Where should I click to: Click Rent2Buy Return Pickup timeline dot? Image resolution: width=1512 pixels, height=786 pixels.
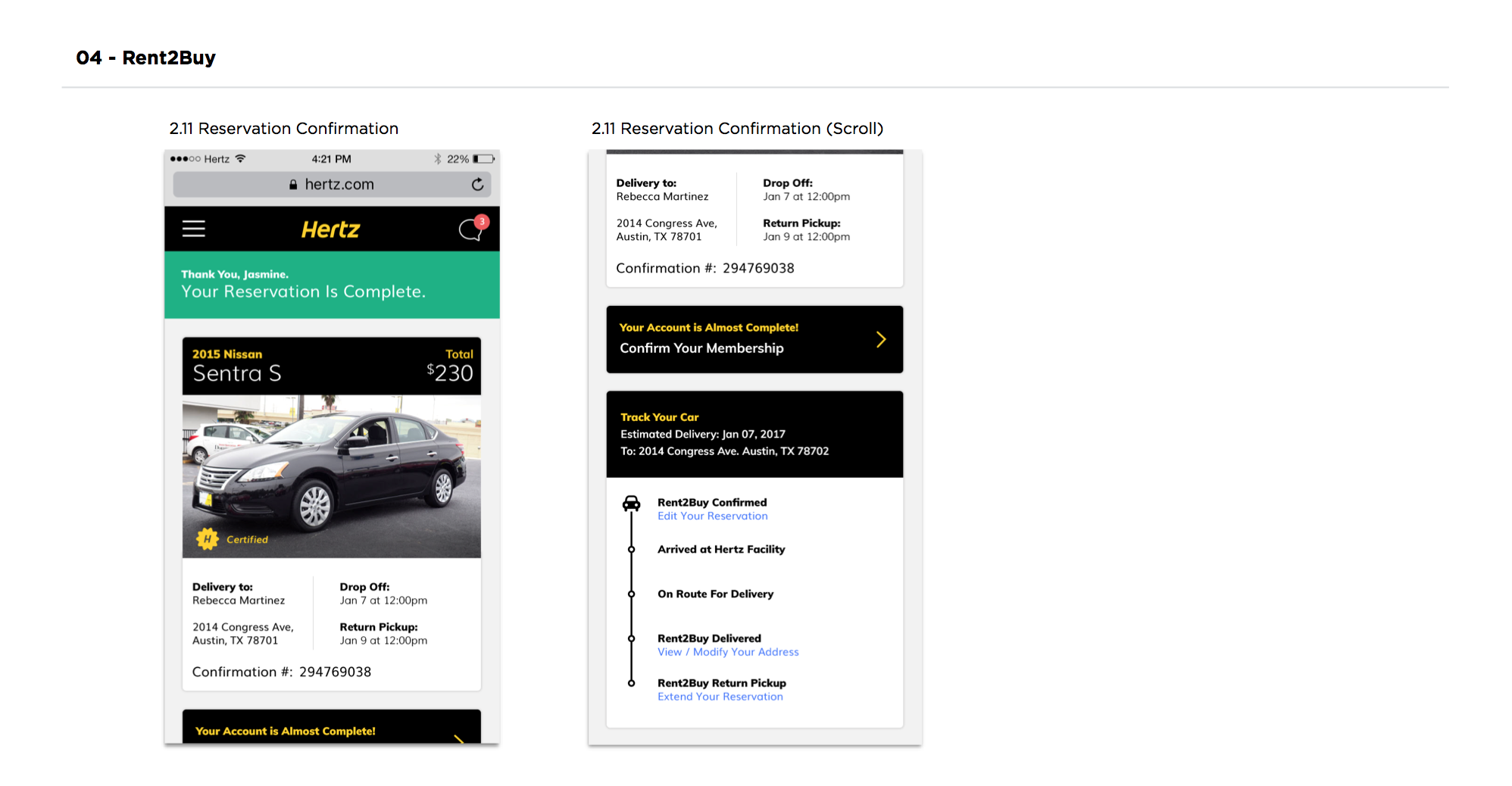631,683
